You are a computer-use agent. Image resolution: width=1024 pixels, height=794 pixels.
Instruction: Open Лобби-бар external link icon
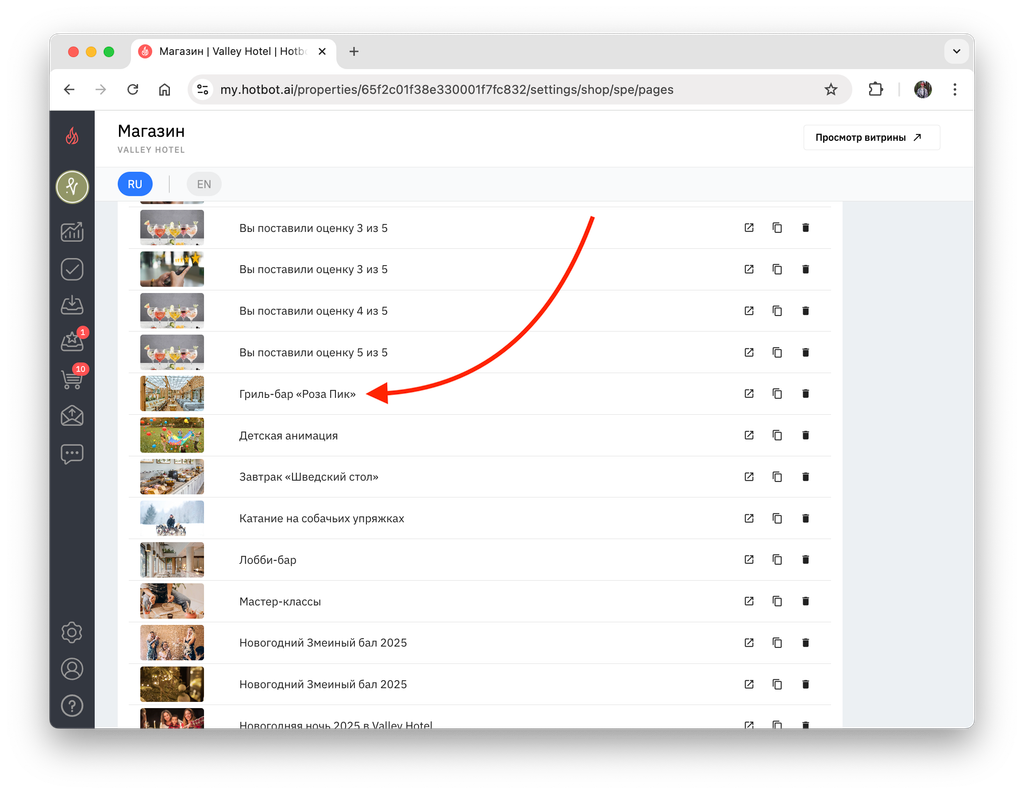(x=749, y=560)
